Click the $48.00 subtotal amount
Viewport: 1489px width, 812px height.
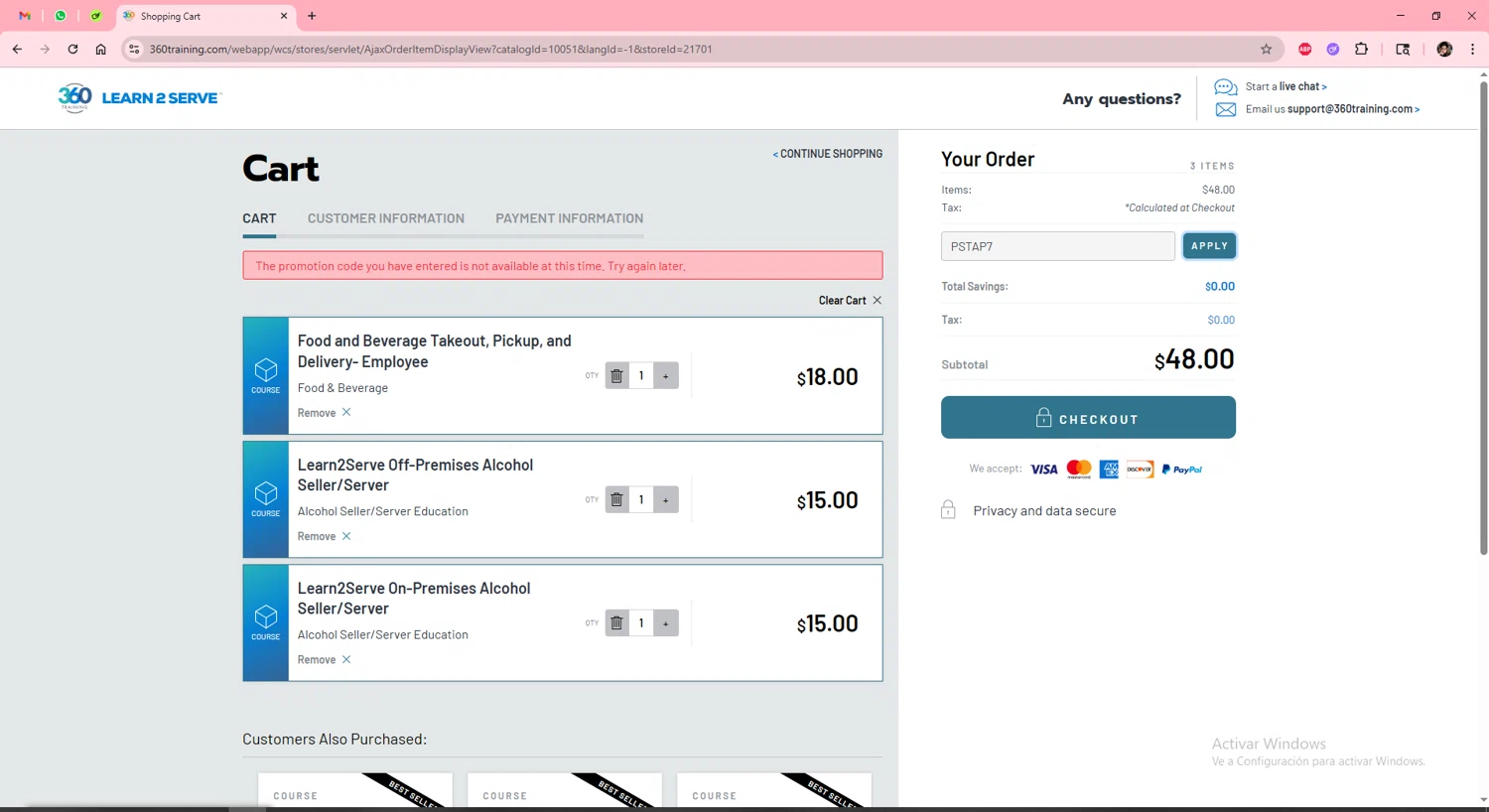pyautogui.click(x=1194, y=359)
